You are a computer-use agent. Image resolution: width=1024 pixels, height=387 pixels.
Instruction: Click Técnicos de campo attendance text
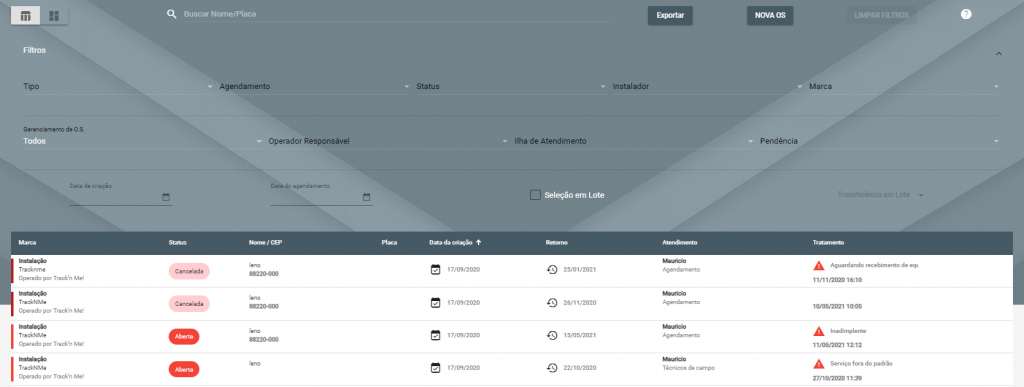click(688, 367)
